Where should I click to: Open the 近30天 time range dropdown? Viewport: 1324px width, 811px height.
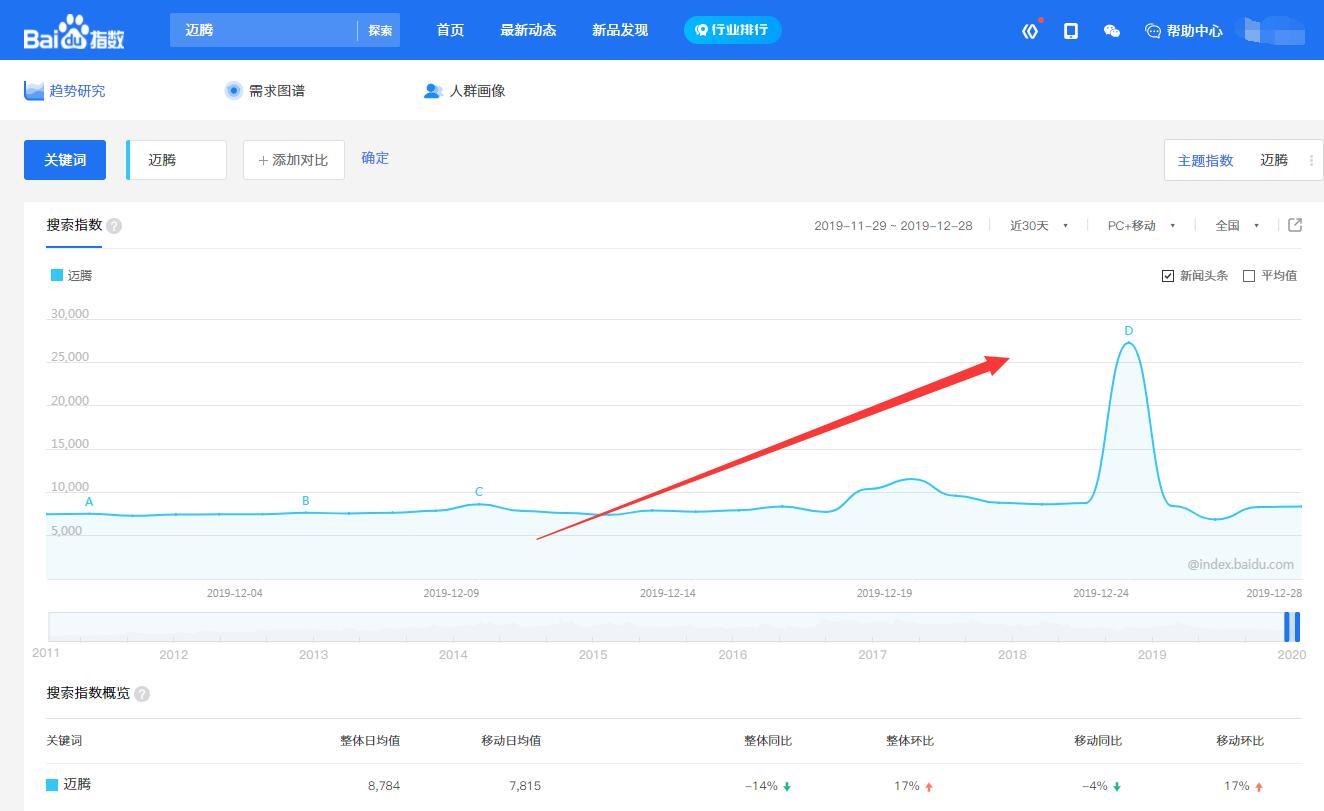click(x=1039, y=226)
